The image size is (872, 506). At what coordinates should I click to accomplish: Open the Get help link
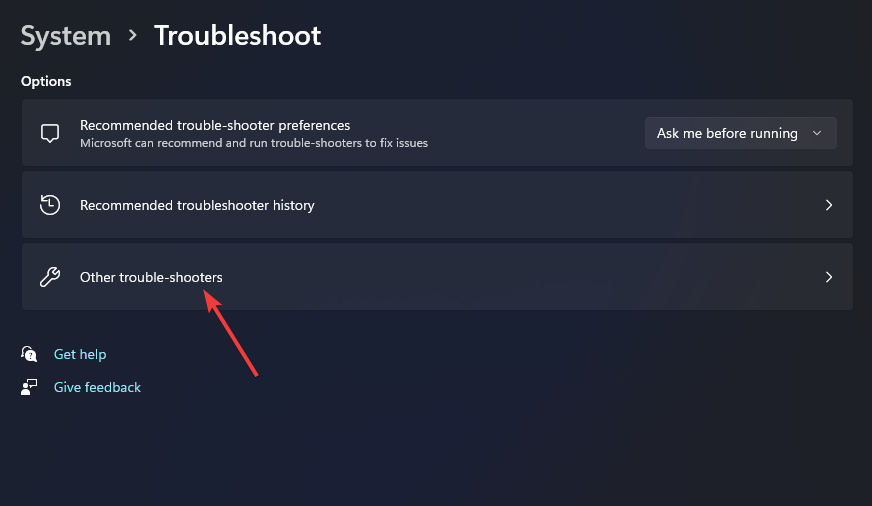coord(80,354)
